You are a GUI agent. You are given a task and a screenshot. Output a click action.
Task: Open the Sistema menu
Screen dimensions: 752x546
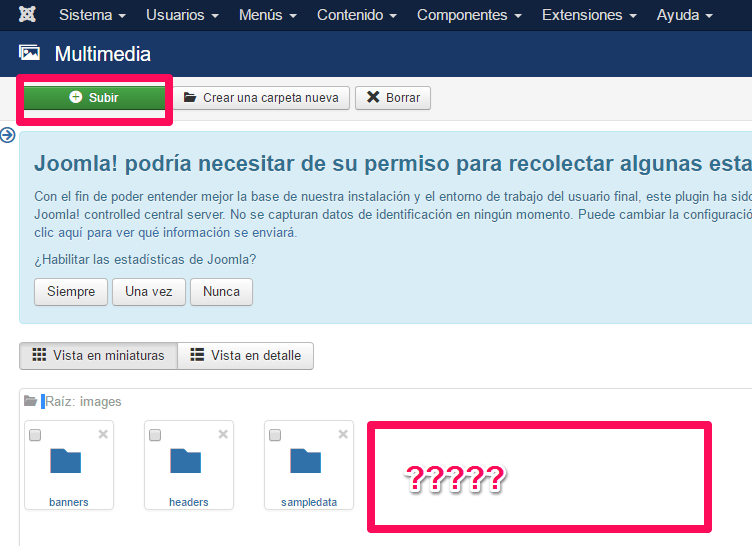click(92, 15)
